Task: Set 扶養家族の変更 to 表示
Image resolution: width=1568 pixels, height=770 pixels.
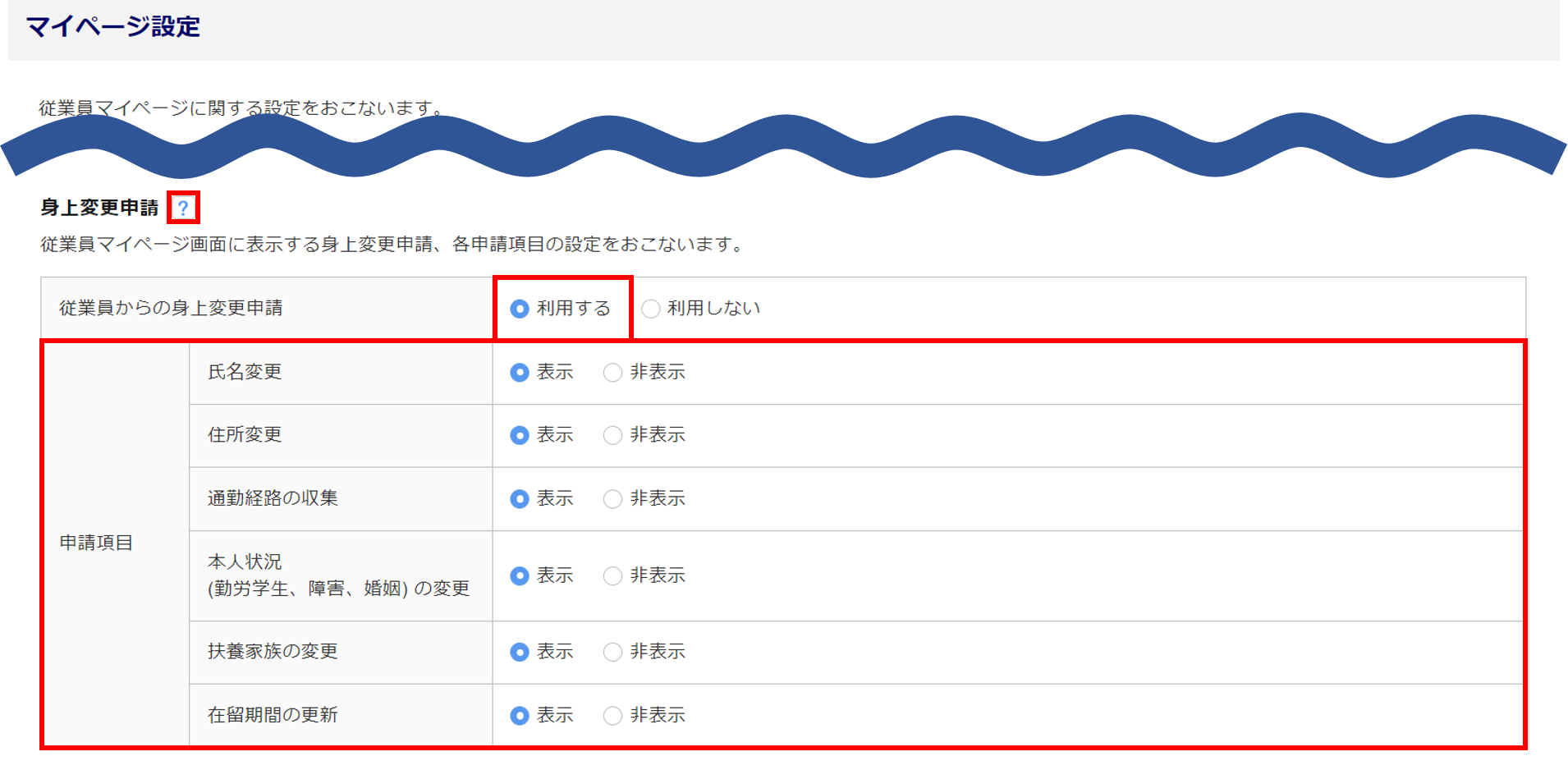Action: pyautogui.click(x=519, y=653)
